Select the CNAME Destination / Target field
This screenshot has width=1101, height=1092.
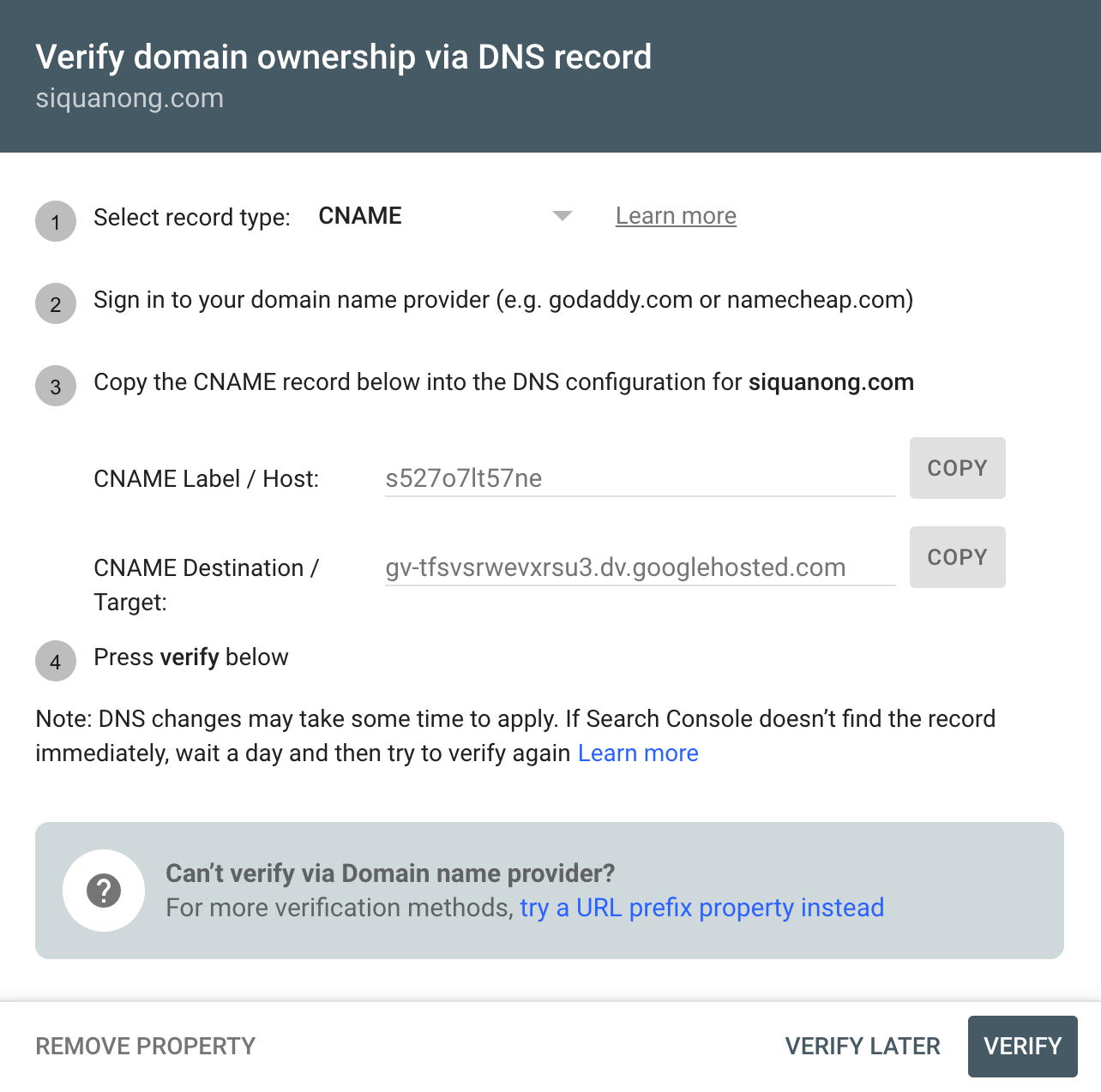[x=640, y=567]
